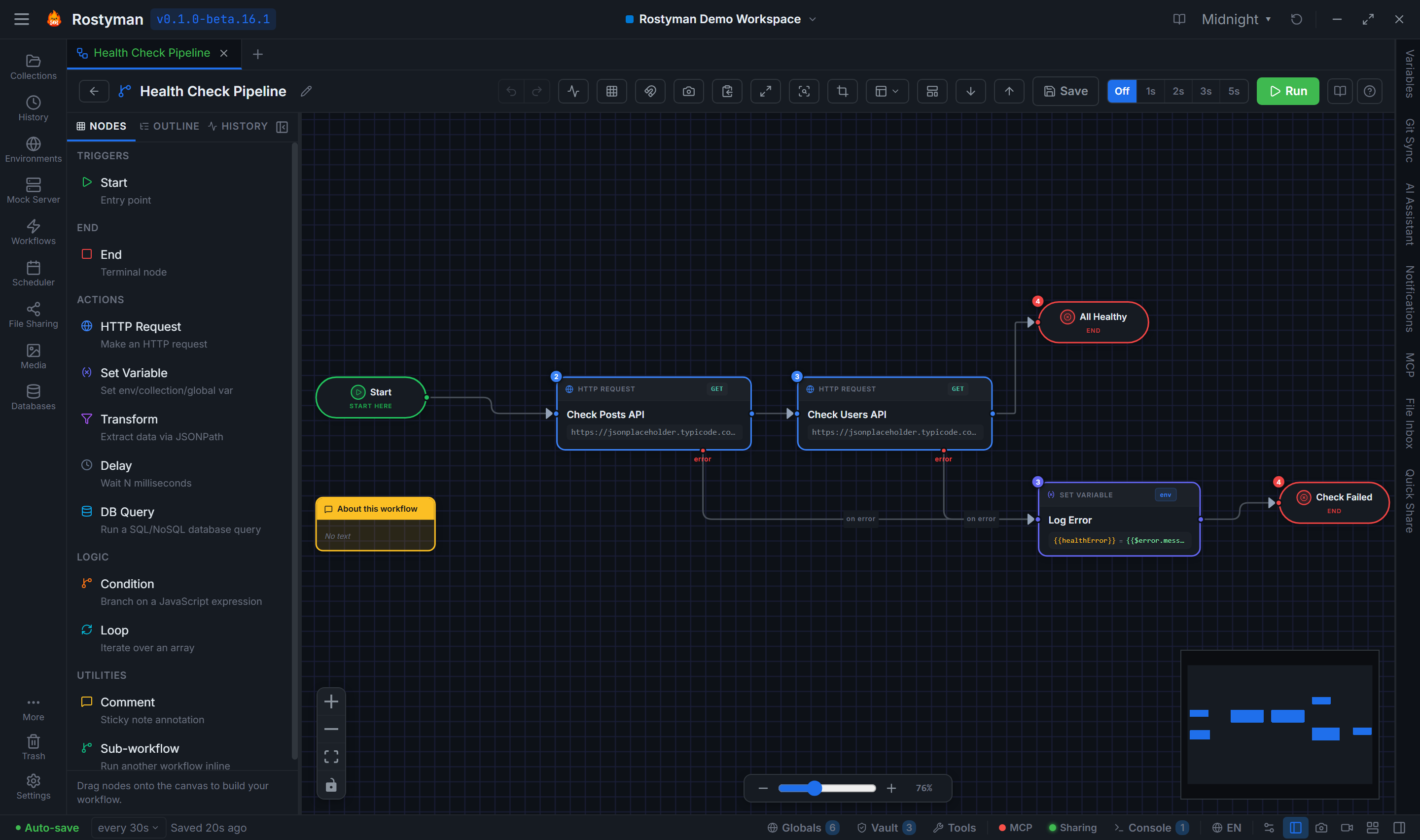The width and height of the screenshot is (1420, 840).
Task: Open File Sharing in the sidebar
Action: [x=34, y=315]
